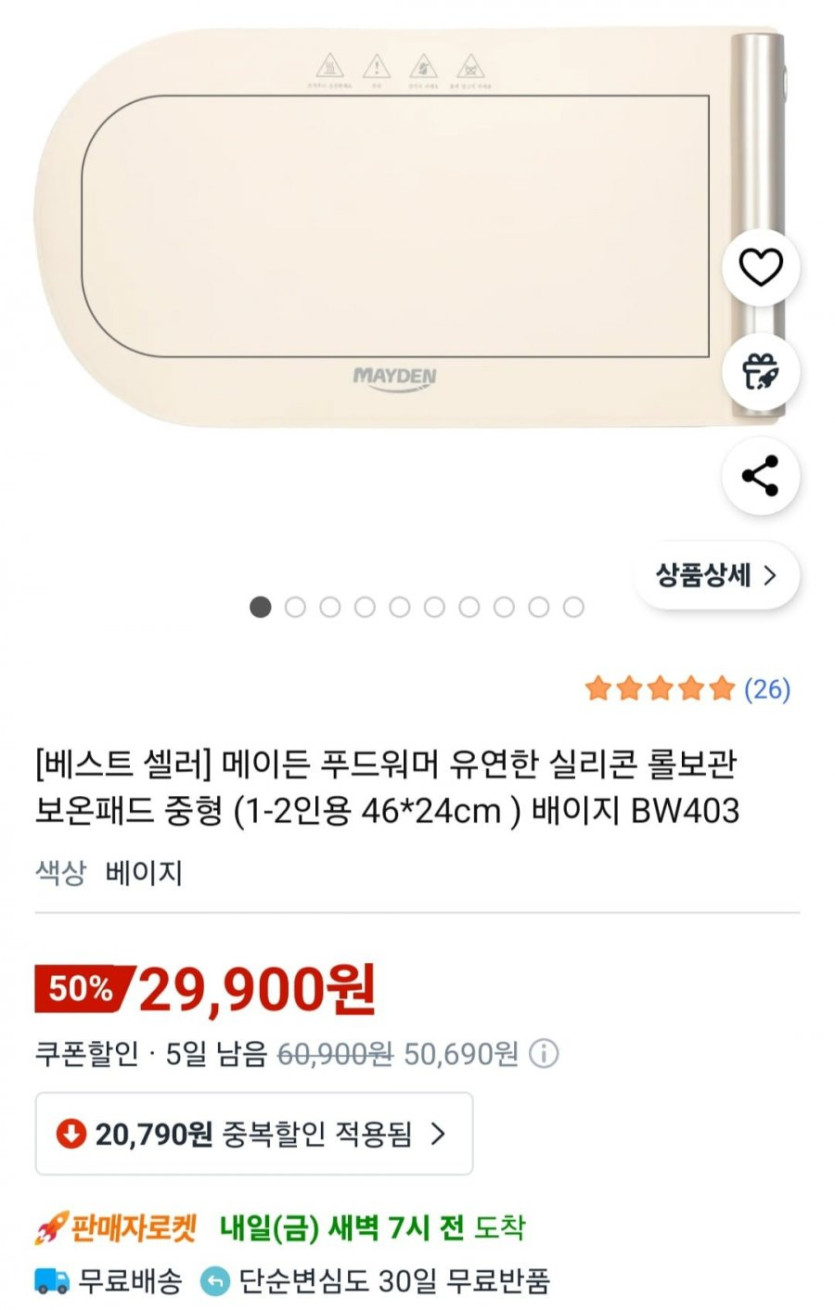Tap the five-star rating
This screenshot has width=835, height=1310.
[660, 689]
